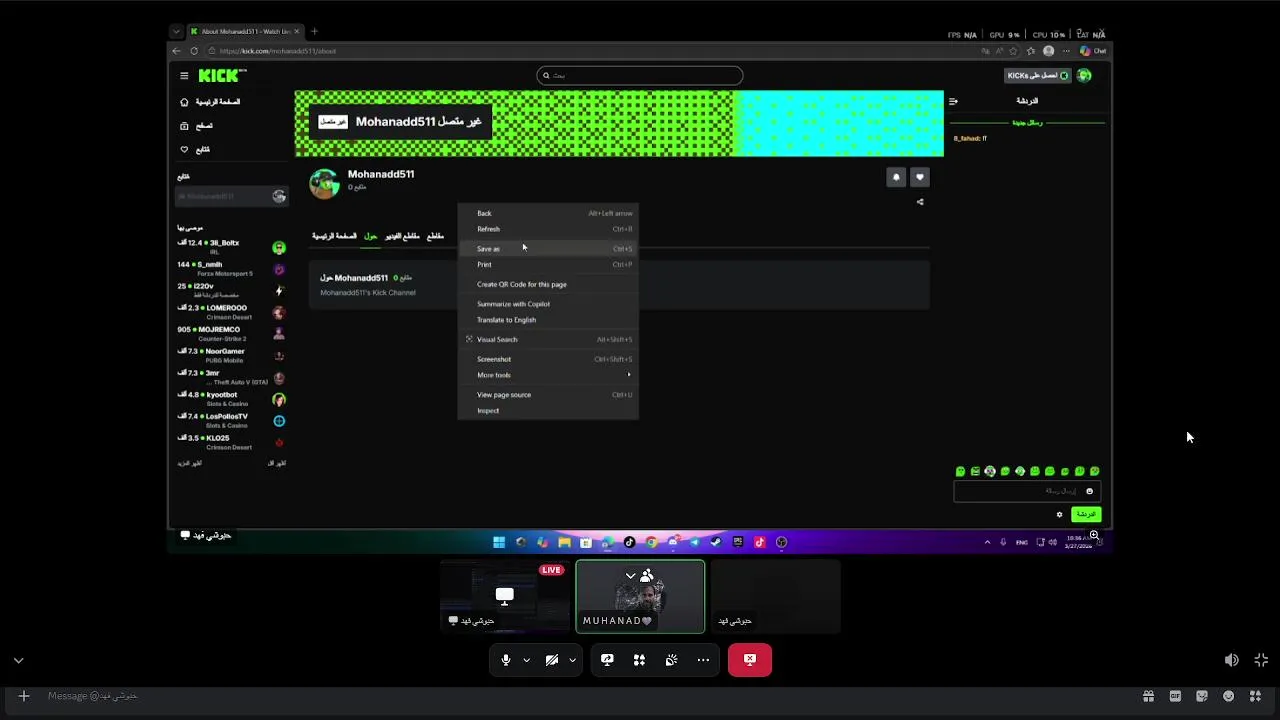This screenshot has height=720, width=1280.
Task: Open Discord call more options ellipsis
Action: pyautogui.click(x=703, y=660)
